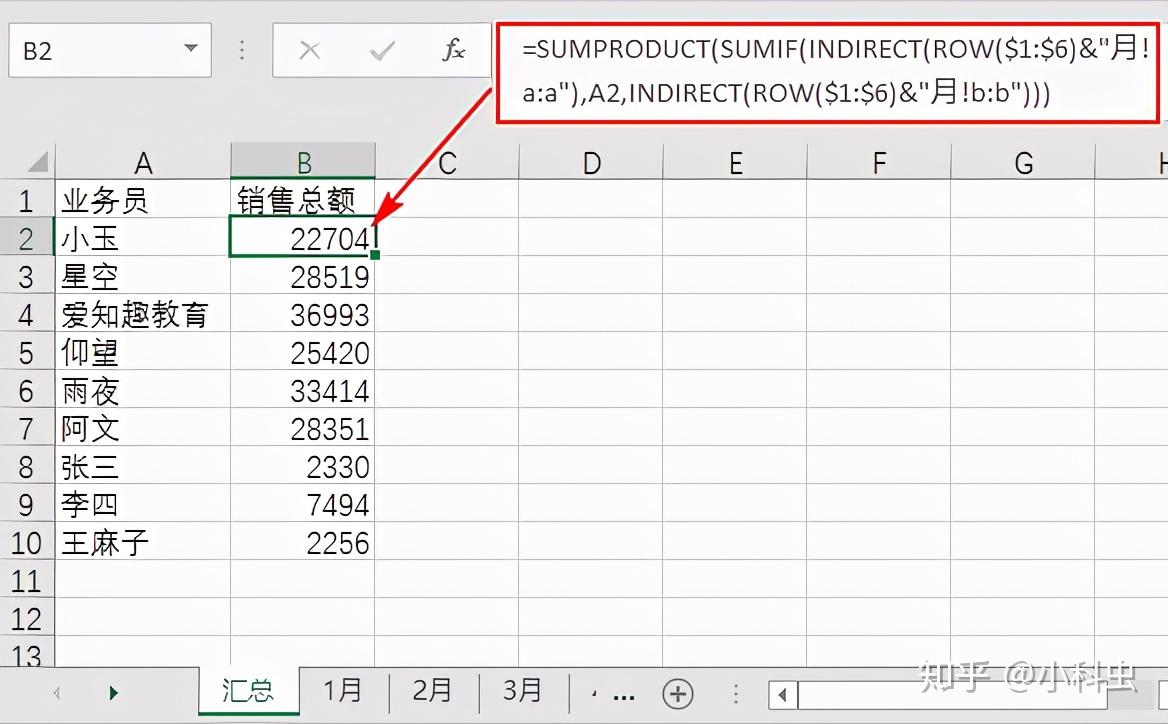Select the cell with 李四
This screenshot has height=724, width=1168.
(143, 504)
